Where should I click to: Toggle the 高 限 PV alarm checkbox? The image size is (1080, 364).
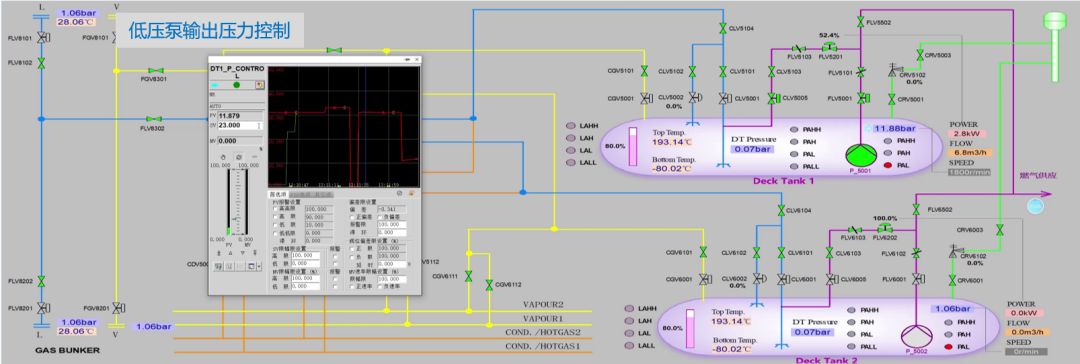[x=275, y=216]
